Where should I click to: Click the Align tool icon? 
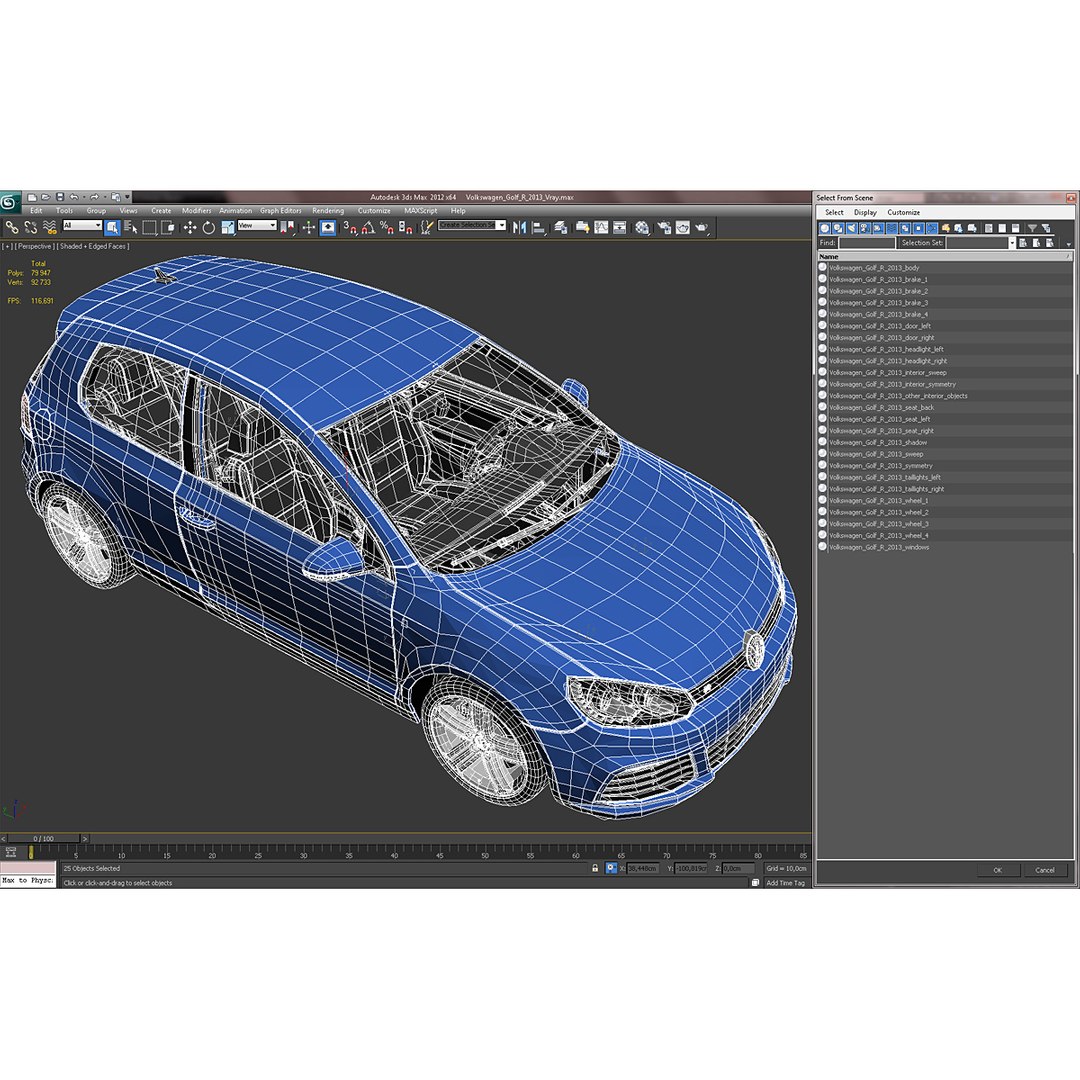tap(539, 227)
